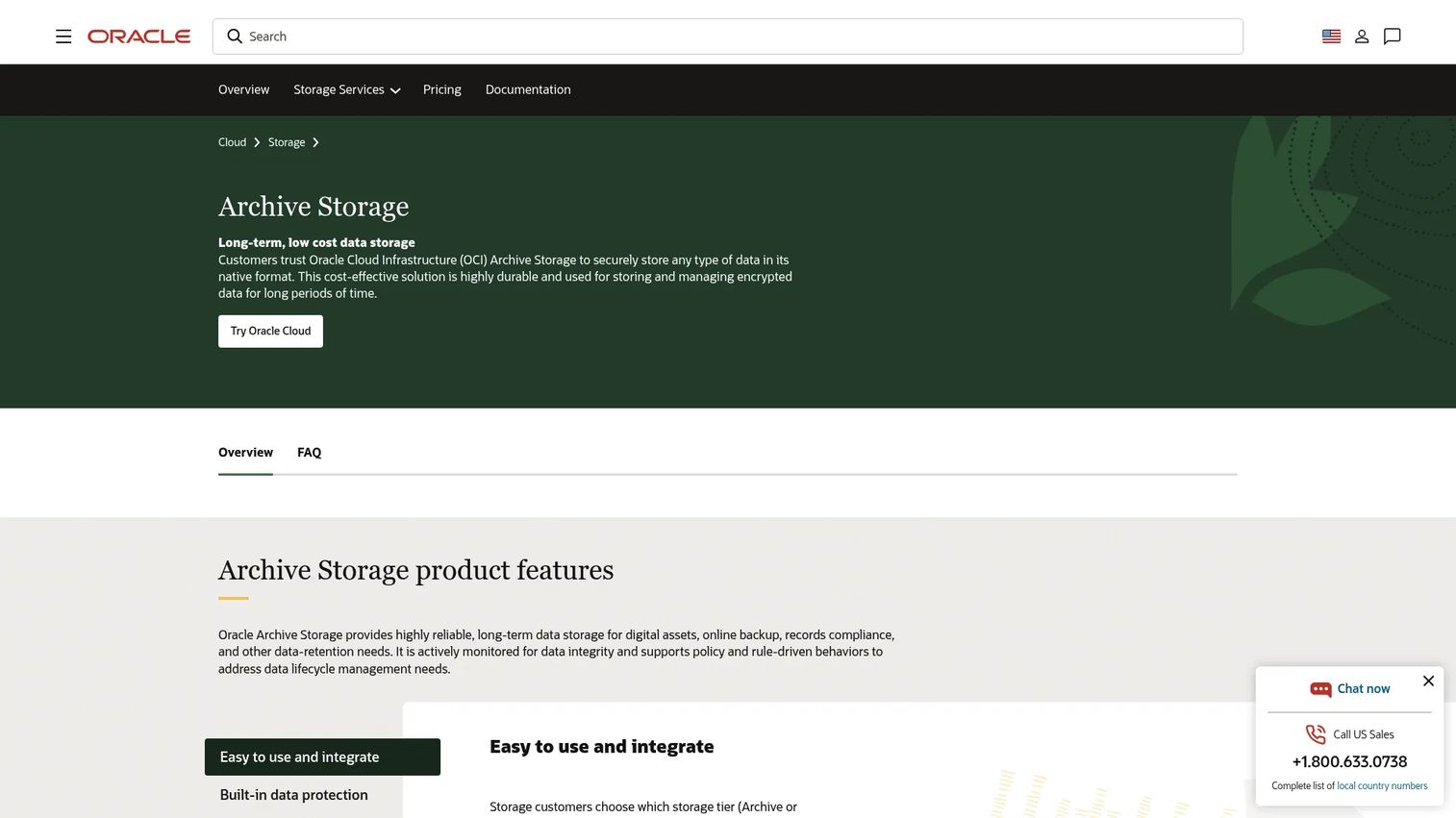The width and height of the screenshot is (1456, 818).
Task: Open the account profile icon
Action: click(x=1362, y=37)
